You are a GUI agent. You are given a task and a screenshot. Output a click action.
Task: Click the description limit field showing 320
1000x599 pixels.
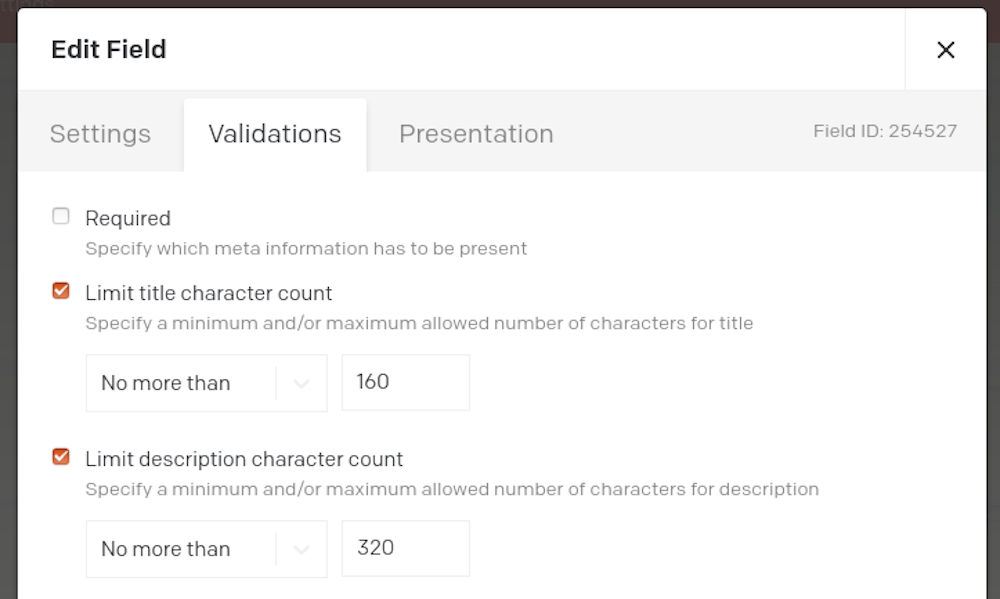pyautogui.click(x=405, y=548)
